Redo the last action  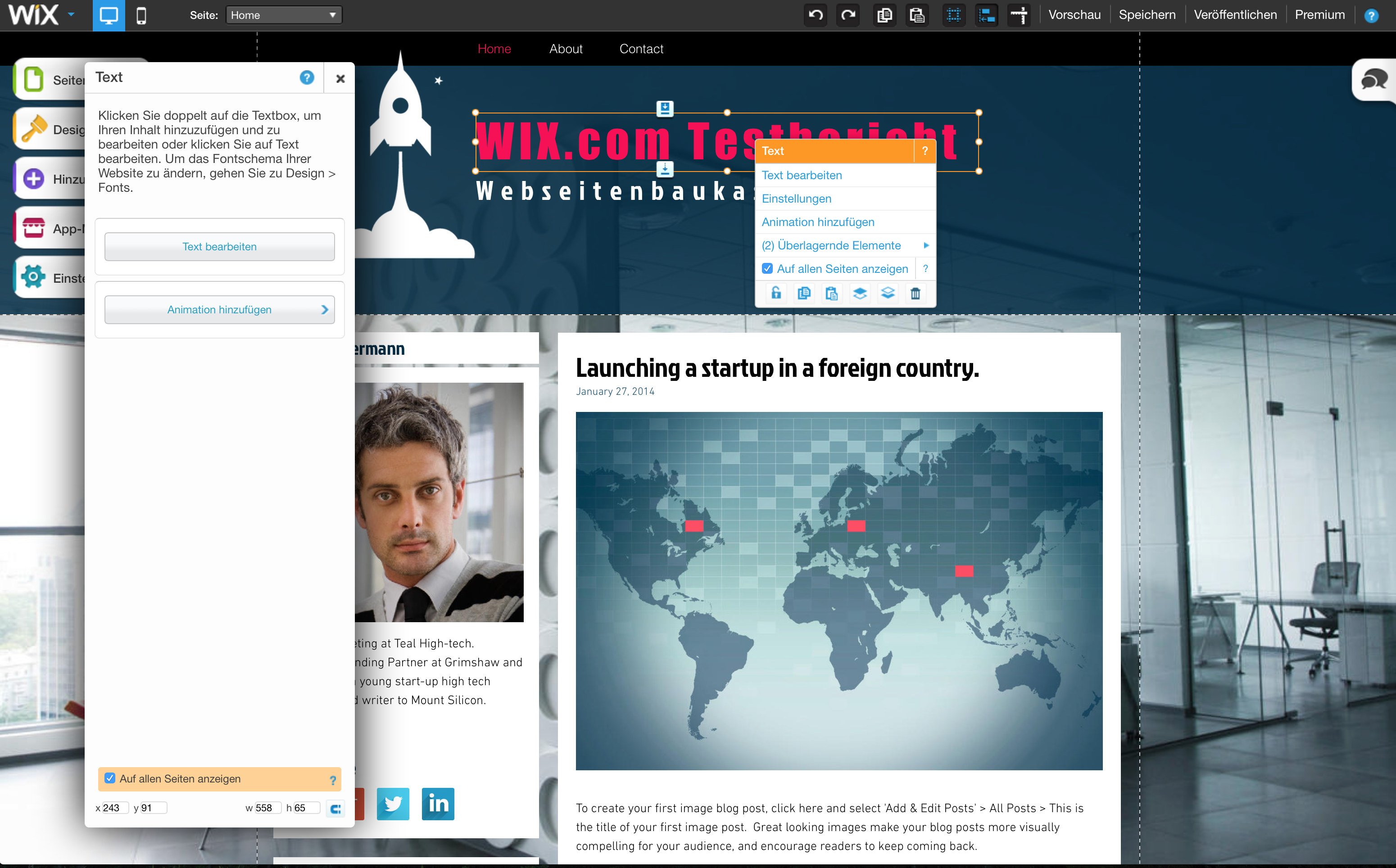point(848,15)
